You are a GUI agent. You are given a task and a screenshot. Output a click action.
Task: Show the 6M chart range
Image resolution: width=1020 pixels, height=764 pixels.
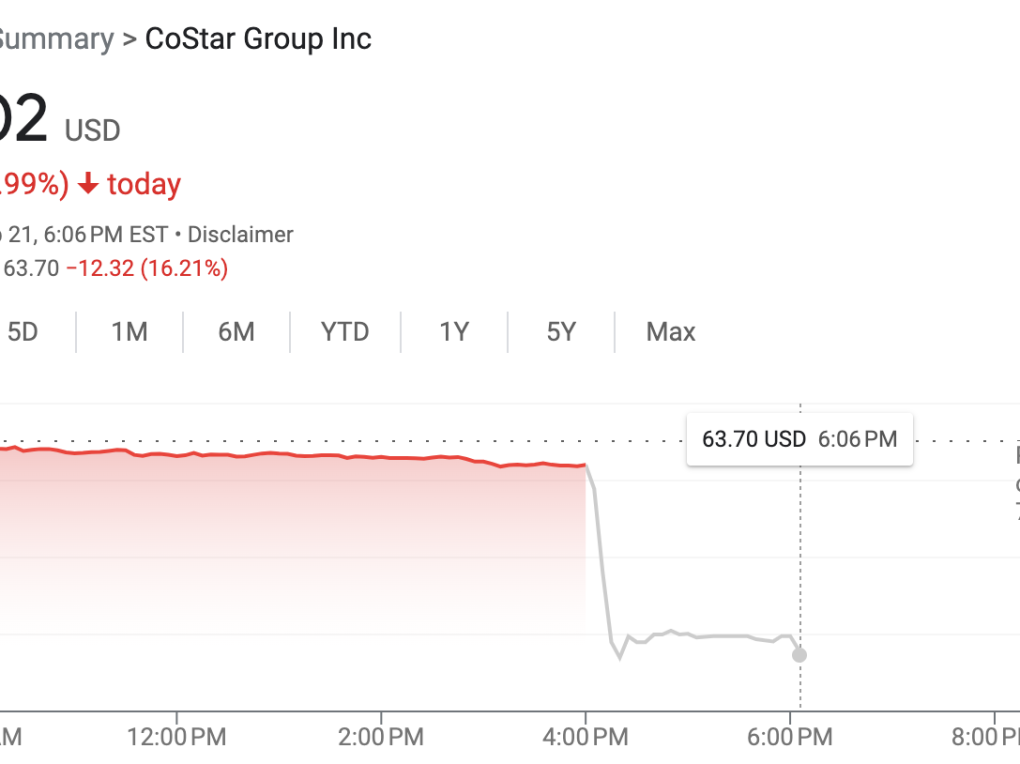(236, 332)
